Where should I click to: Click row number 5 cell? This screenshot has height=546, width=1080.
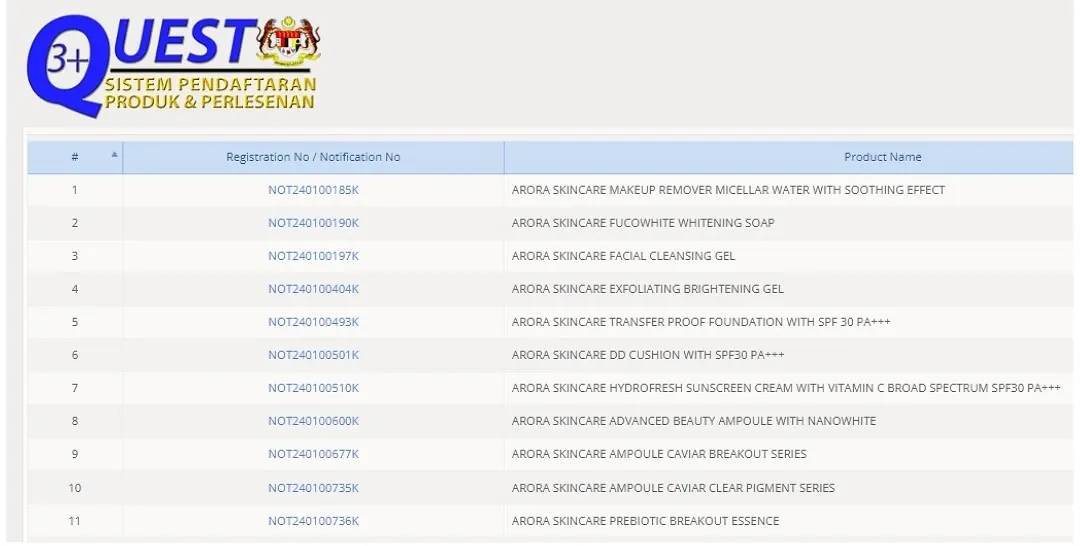pos(75,322)
